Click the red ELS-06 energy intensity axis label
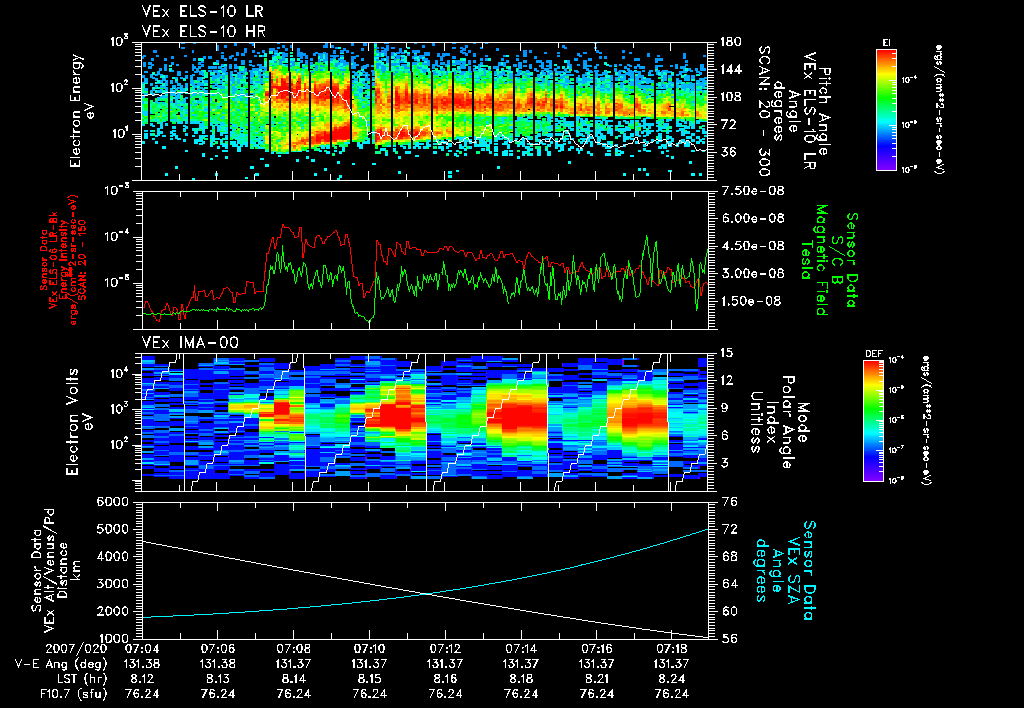The image size is (1024, 708). (63, 260)
